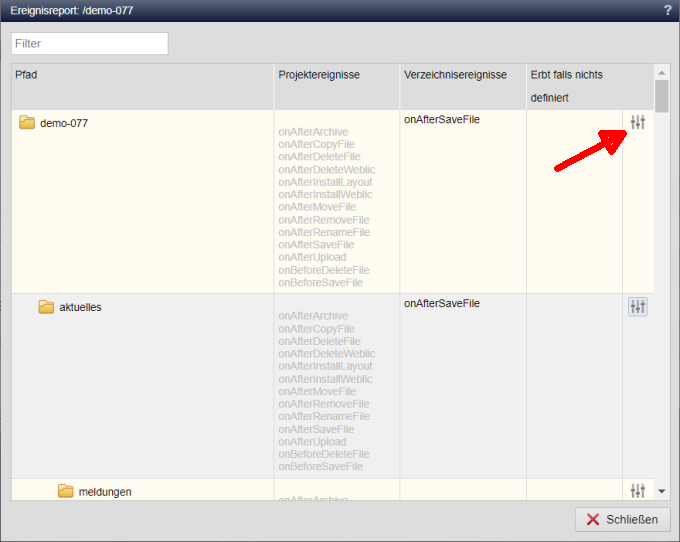Click the vertical scrollbar thumb
The width and height of the screenshot is (680, 542).
661,97
